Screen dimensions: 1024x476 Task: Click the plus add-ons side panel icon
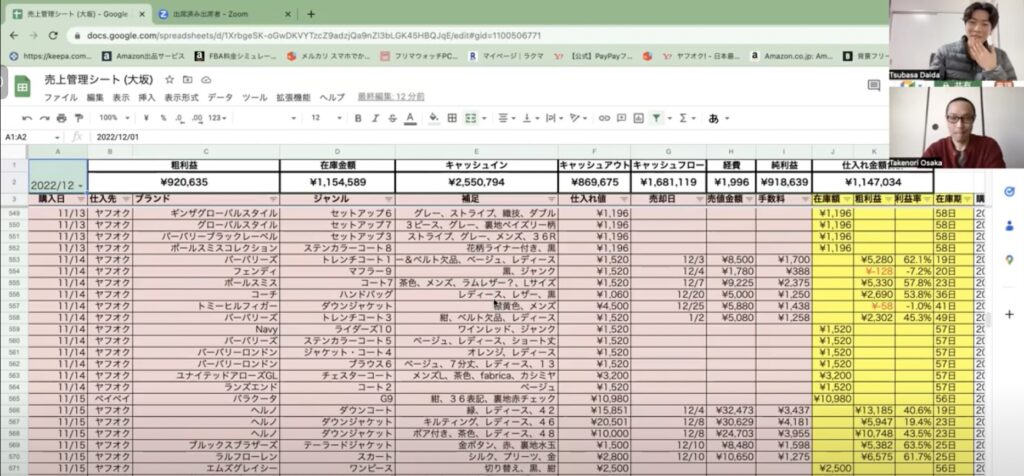pos(1010,314)
